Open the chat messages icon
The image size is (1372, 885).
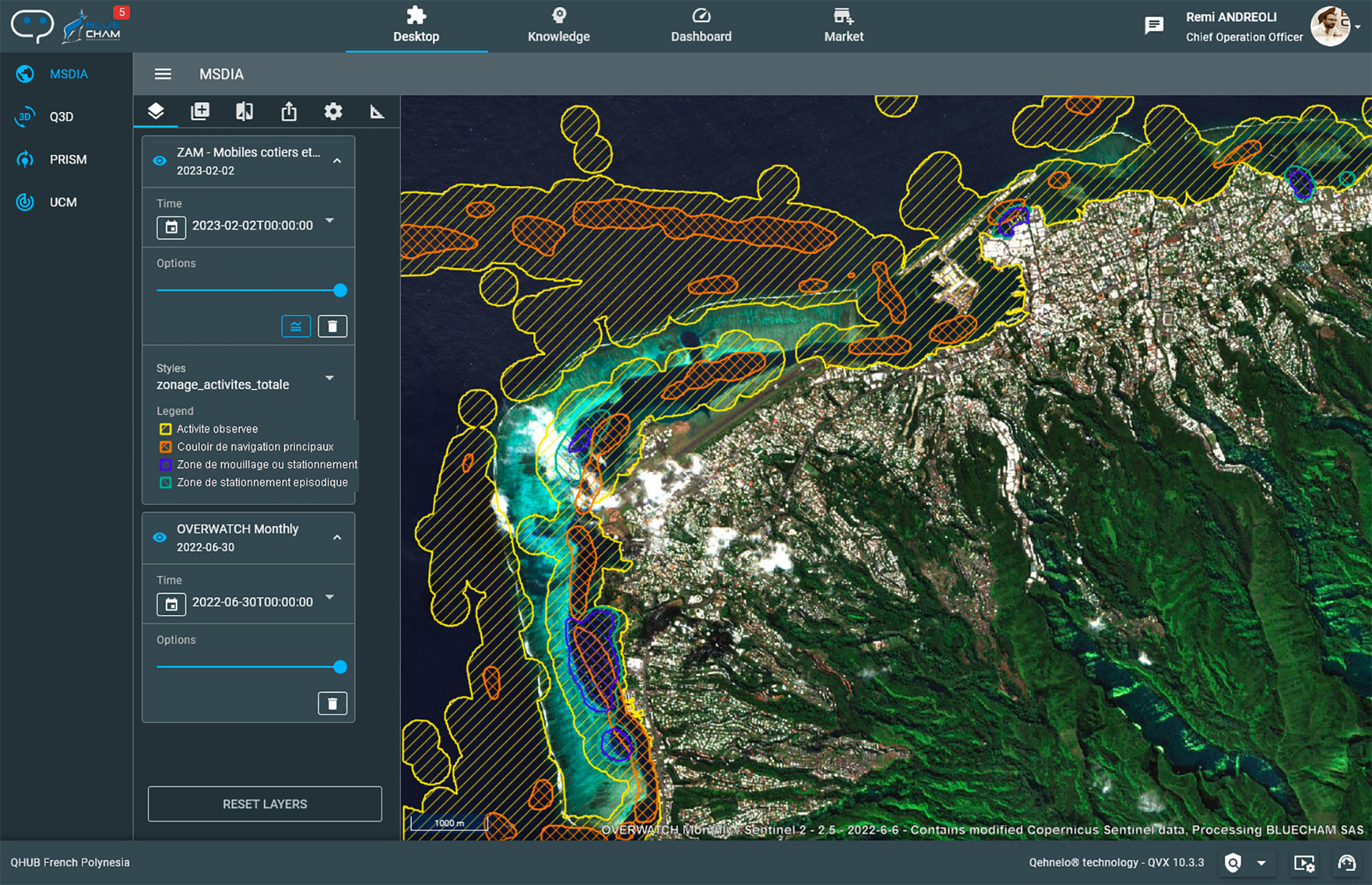pyautogui.click(x=1153, y=26)
